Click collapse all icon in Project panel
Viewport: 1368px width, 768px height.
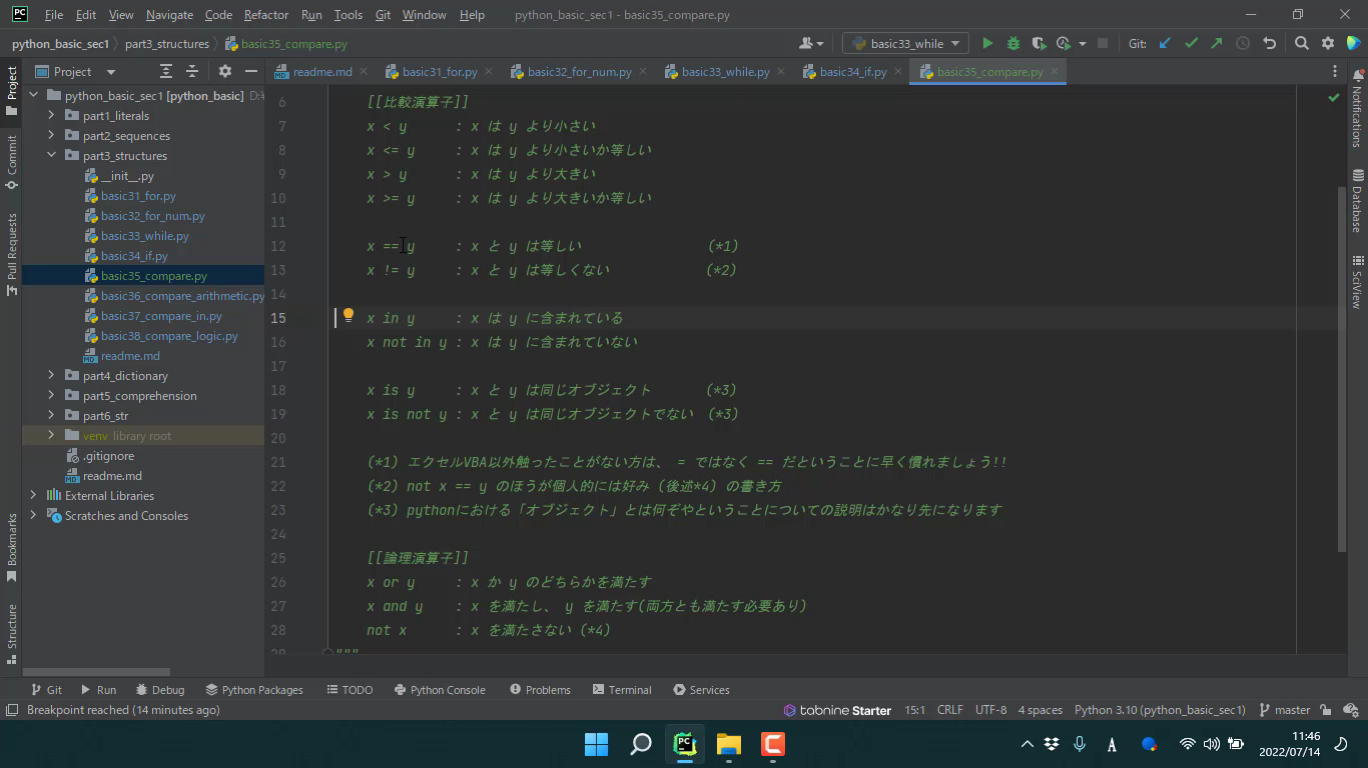click(192, 71)
